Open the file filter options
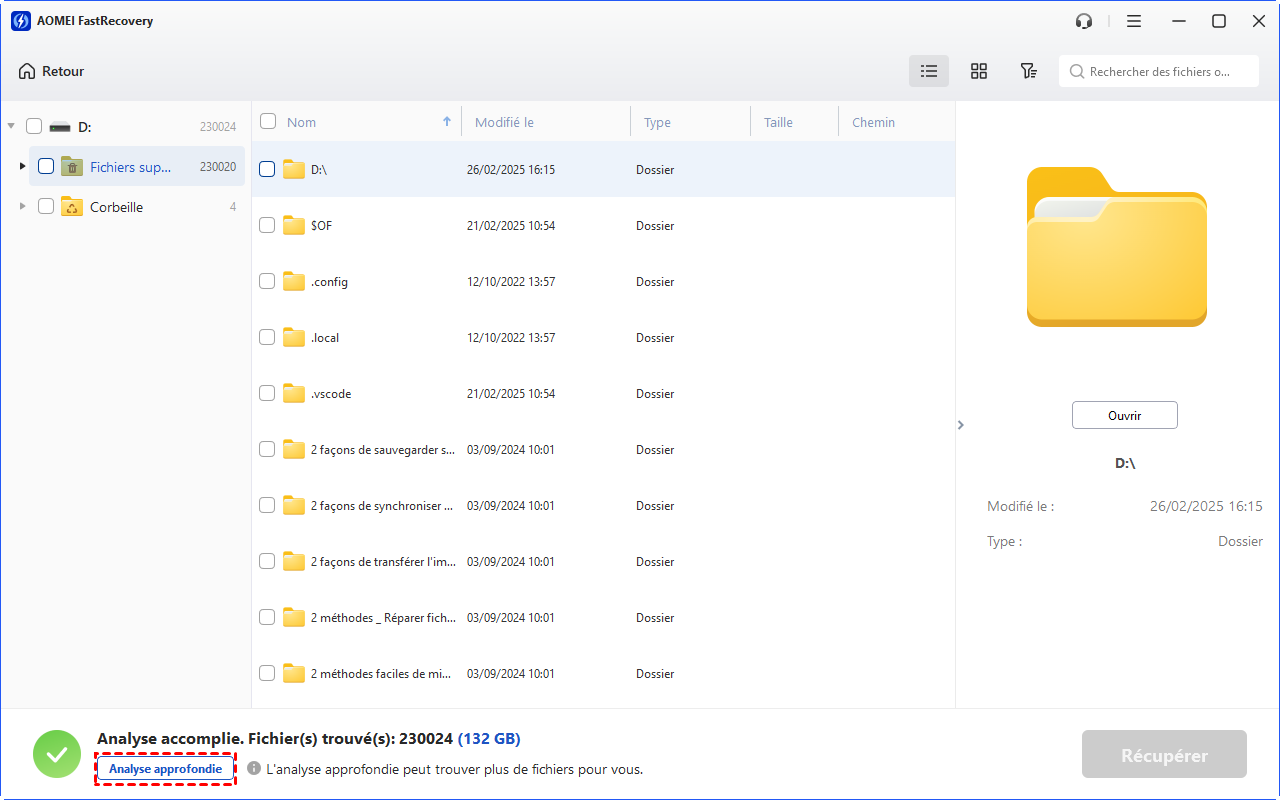 (1028, 71)
